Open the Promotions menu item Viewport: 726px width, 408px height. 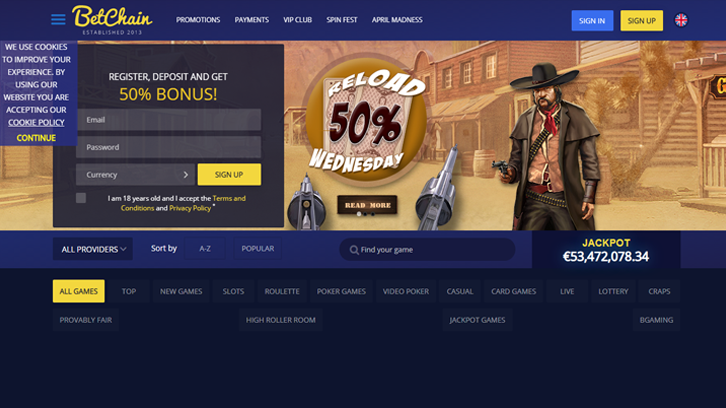click(198, 20)
